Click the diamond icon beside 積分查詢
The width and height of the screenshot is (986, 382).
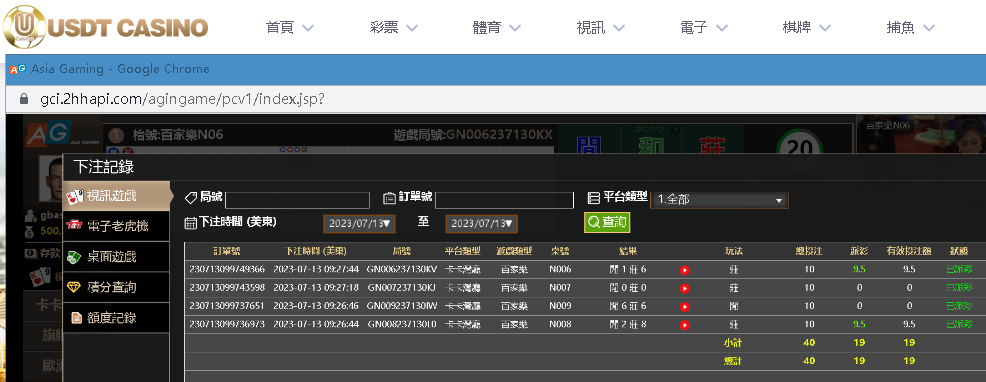[75, 288]
